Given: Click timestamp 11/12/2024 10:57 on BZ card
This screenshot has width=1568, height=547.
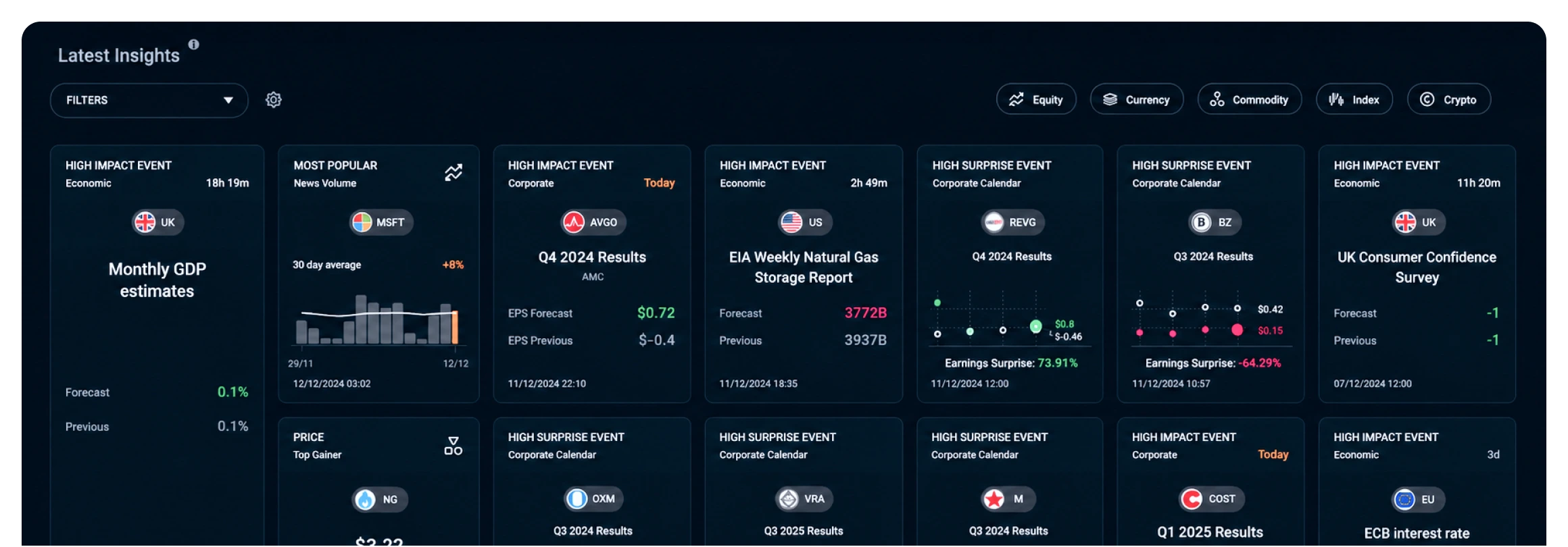Looking at the screenshot, I should 1171,384.
